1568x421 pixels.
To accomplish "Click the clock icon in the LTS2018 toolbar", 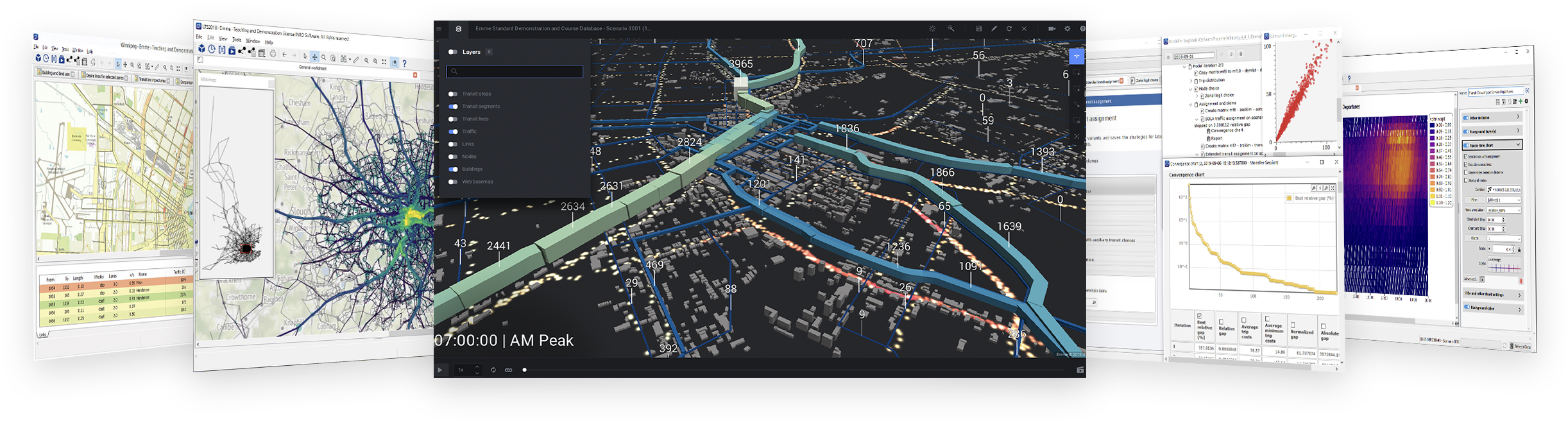I will pyautogui.click(x=212, y=49).
